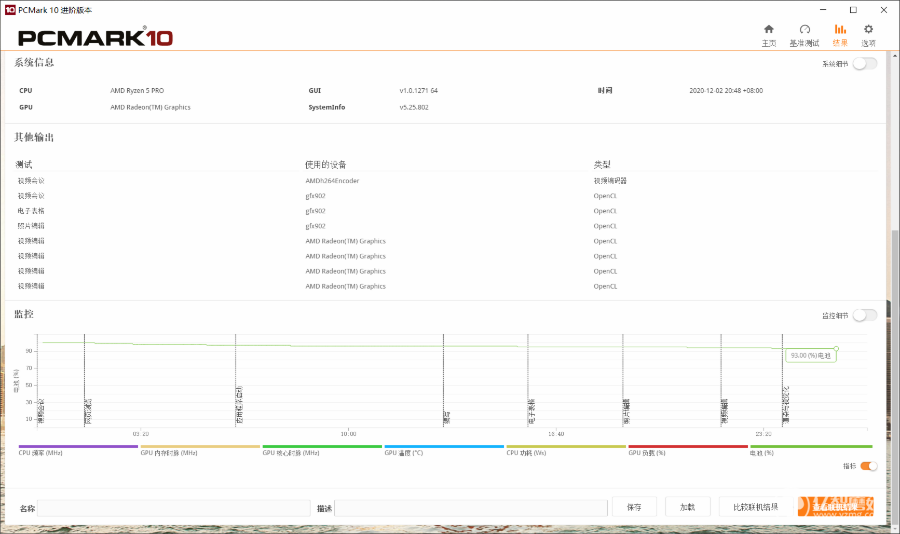
Task: Click the 93.00 (%) 电池 tooltip
Action: (x=810, y=355)
